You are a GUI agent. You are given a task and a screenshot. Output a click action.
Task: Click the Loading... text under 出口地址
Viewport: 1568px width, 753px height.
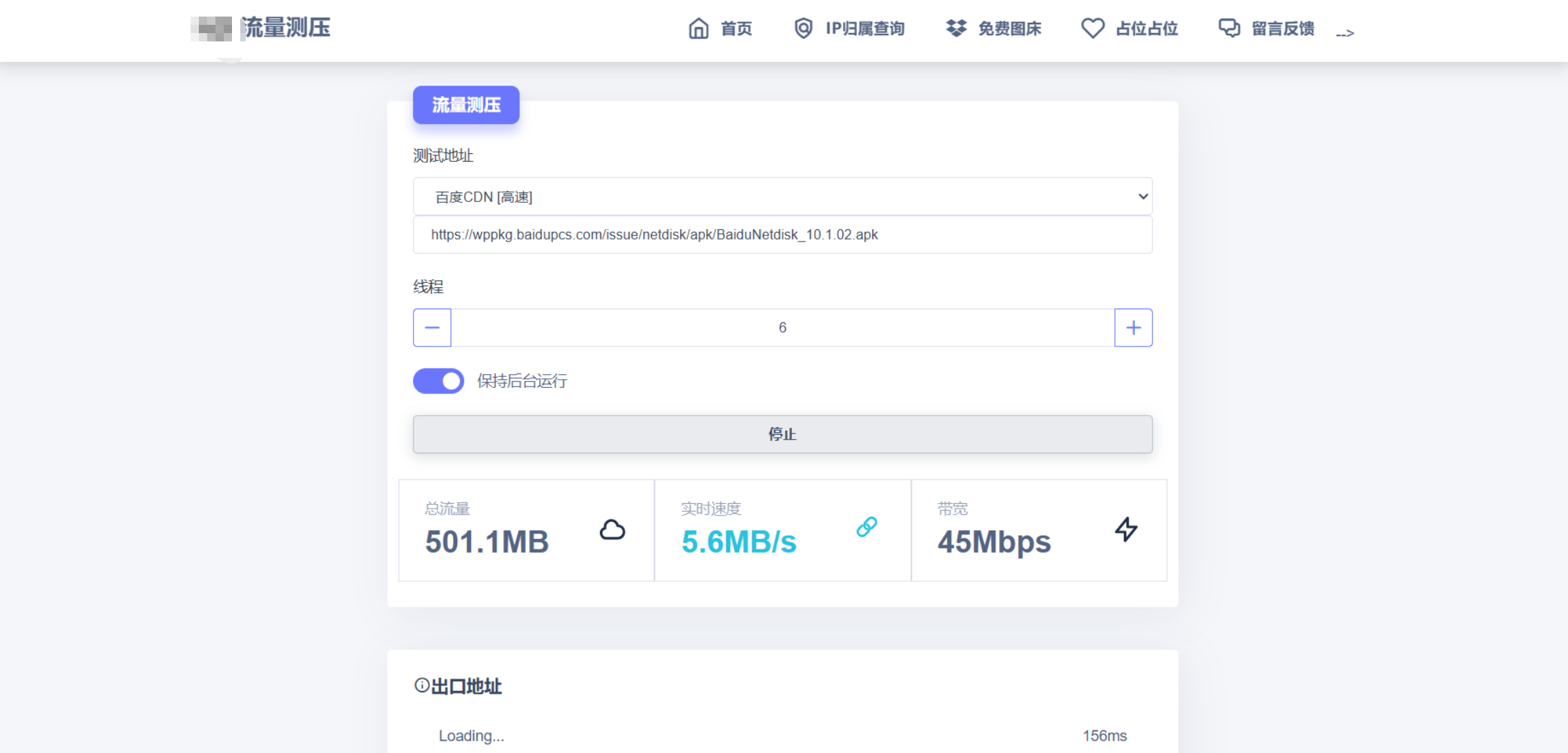point(472,736)
